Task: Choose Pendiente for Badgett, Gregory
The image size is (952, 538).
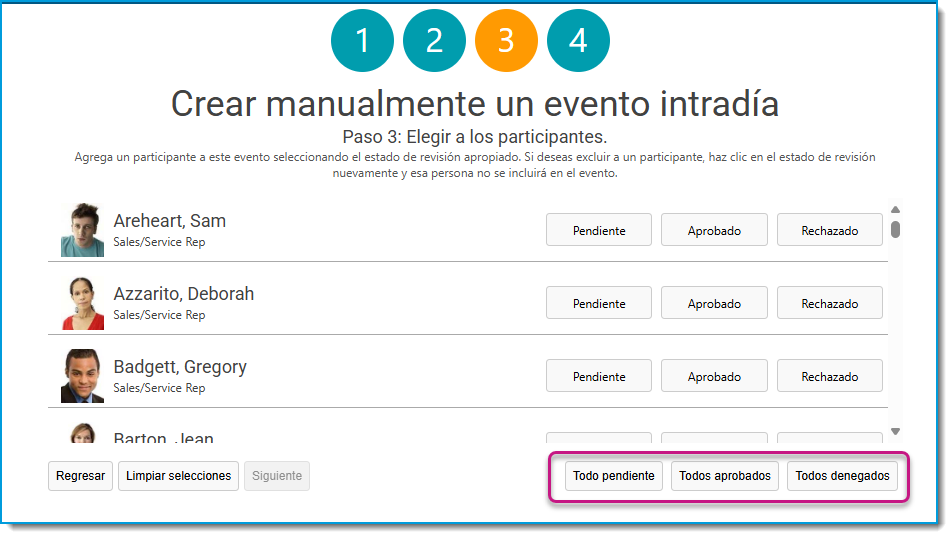Action: click(x=599, y=375)
